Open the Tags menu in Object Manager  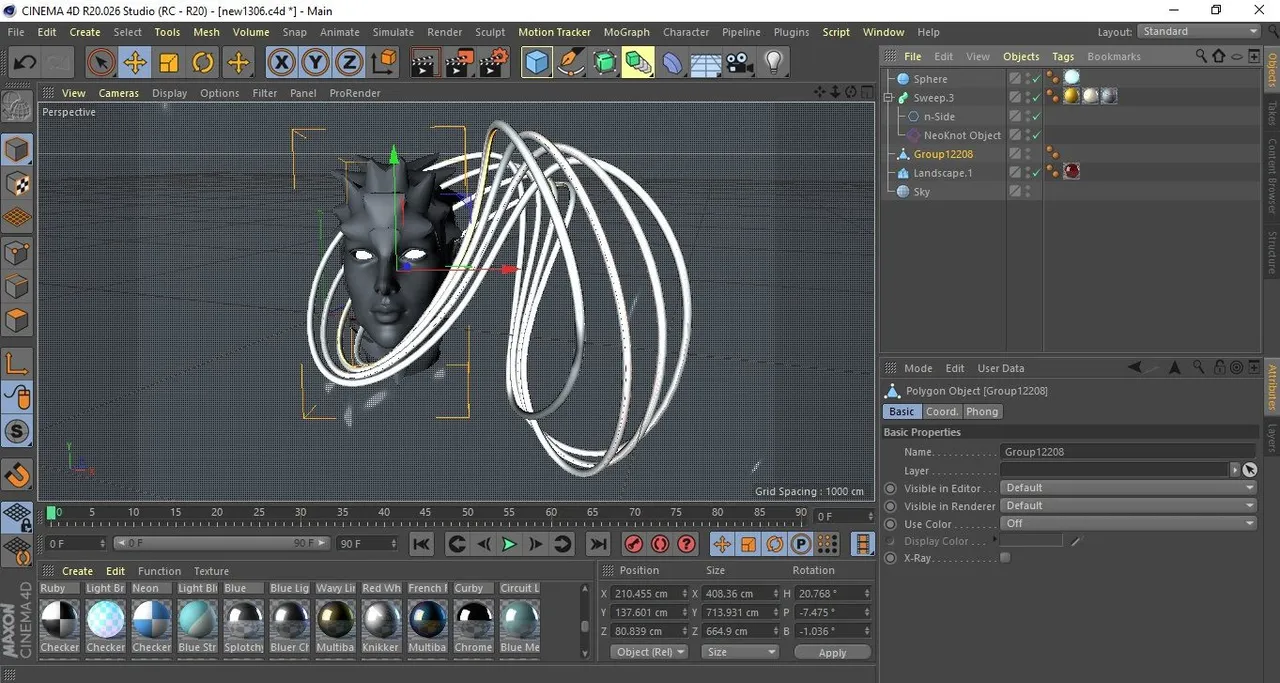[1063, 57]
